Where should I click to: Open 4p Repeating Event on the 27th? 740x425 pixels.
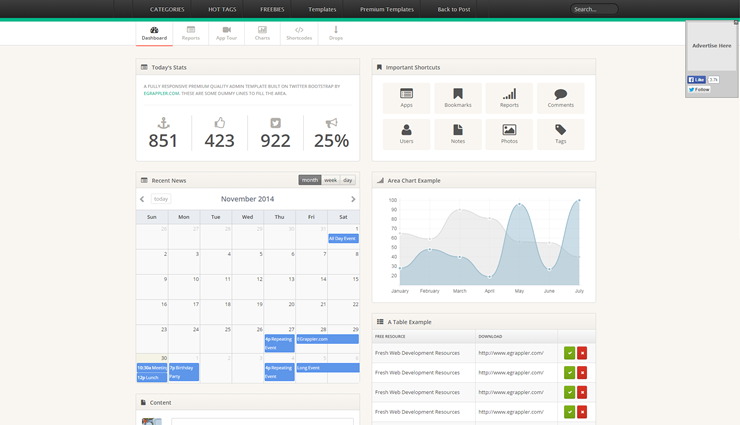279,343
